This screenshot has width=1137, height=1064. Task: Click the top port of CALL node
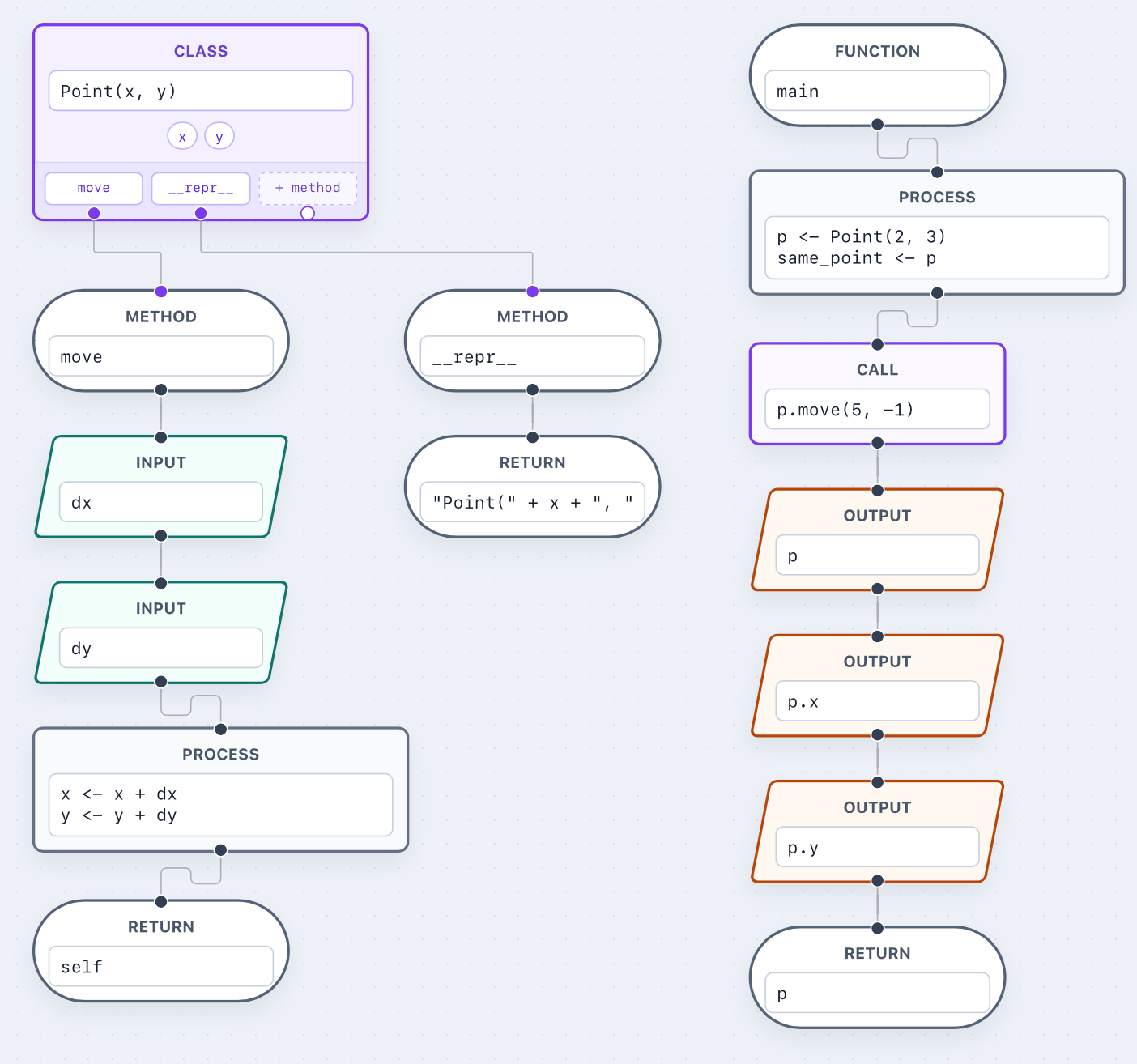coord(878,344)
